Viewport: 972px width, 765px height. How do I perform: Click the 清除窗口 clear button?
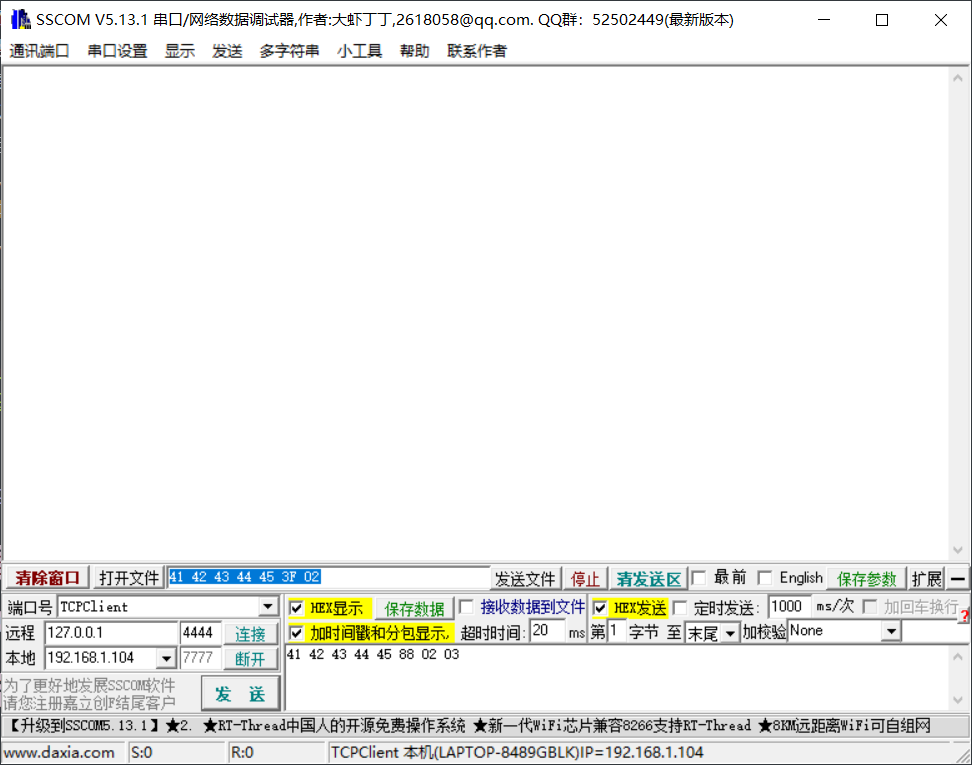click(x=45, y=577)
